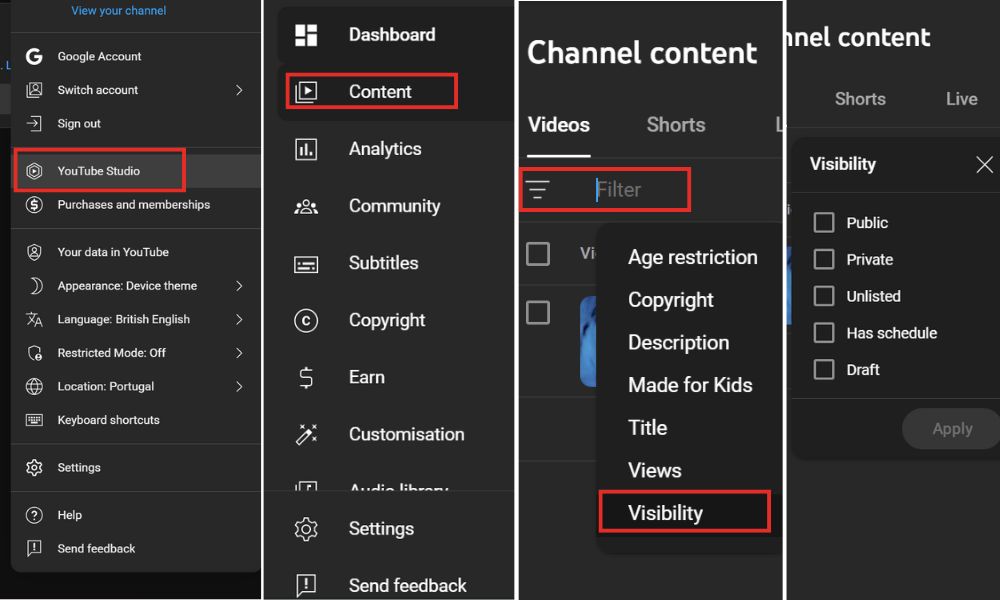Open Analytics in Studio sidebar
The height and width of the screenshot is (600, 1000).
[385, 149]
